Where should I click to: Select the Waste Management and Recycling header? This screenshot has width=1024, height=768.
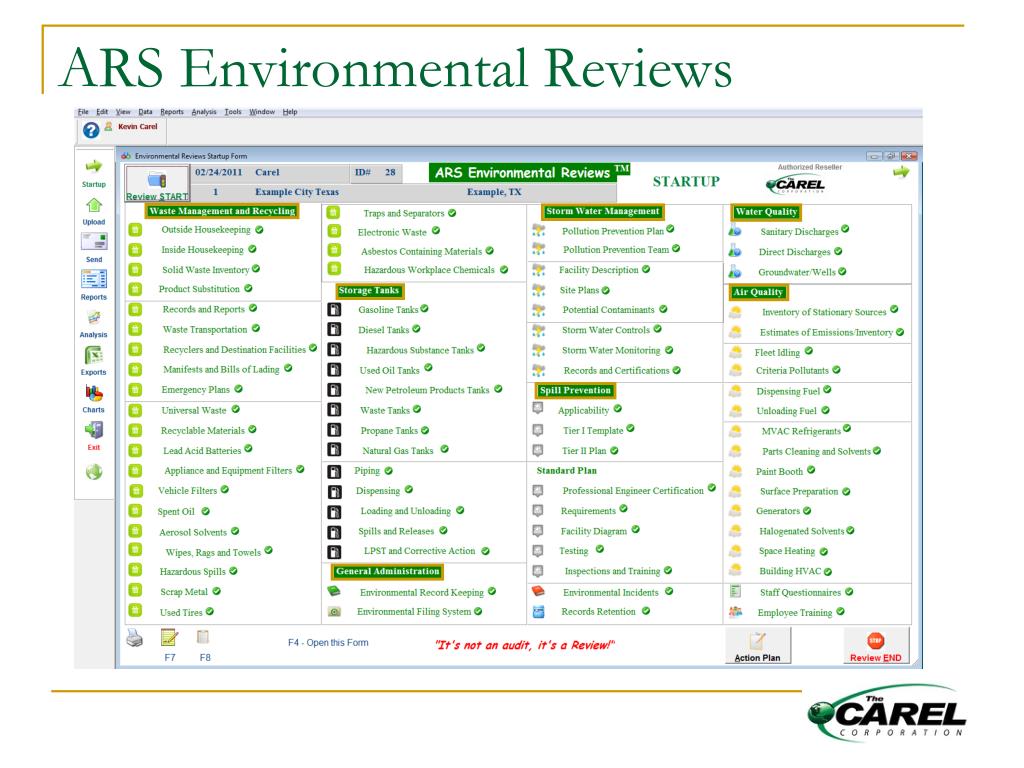pos(222,211)
